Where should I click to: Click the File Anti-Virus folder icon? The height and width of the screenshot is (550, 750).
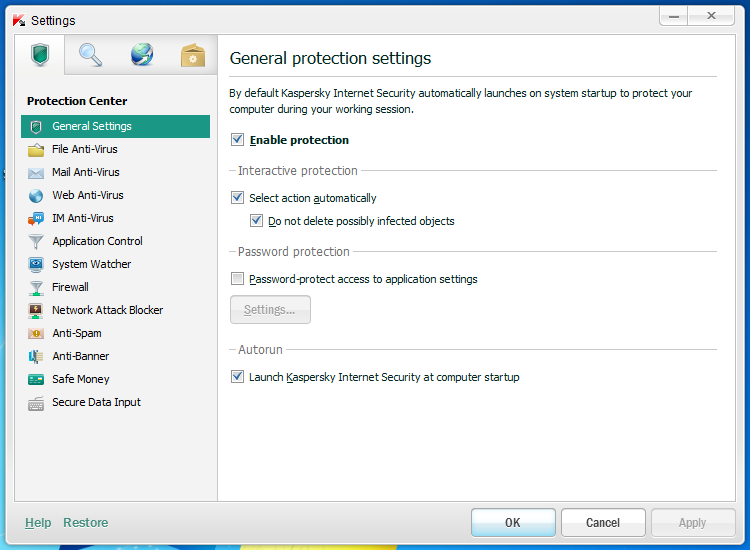[x=36, y=150]
